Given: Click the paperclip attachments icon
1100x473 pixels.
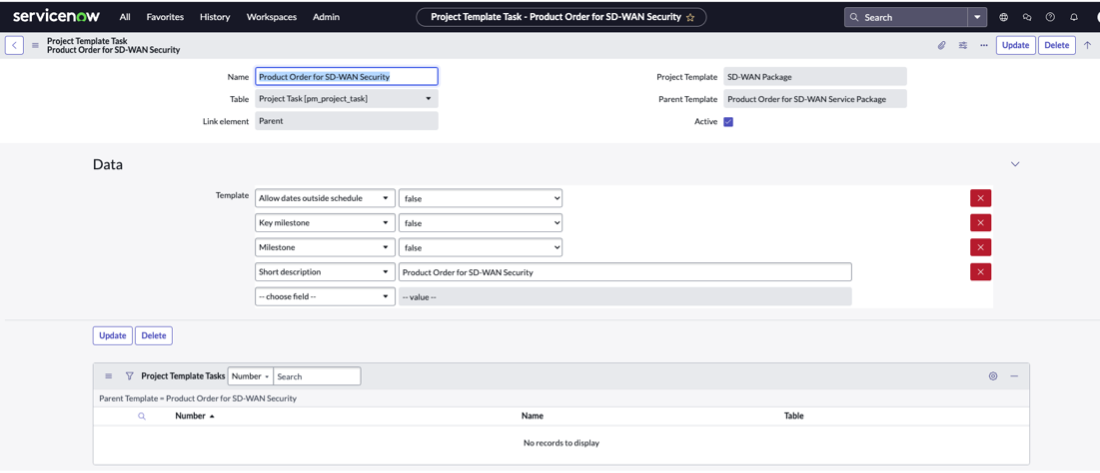Looking at the screenshot, I should click(941, 46).
